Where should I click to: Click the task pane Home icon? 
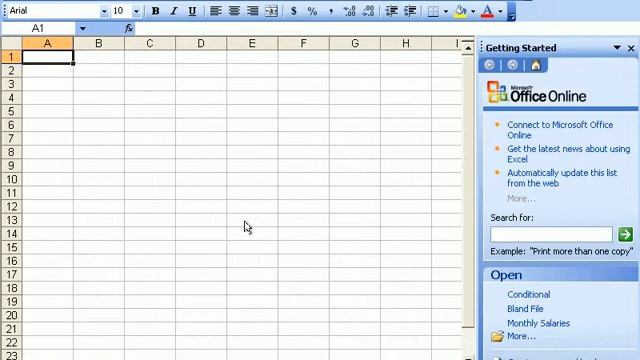pyautogui.click(x=536, y=65)
